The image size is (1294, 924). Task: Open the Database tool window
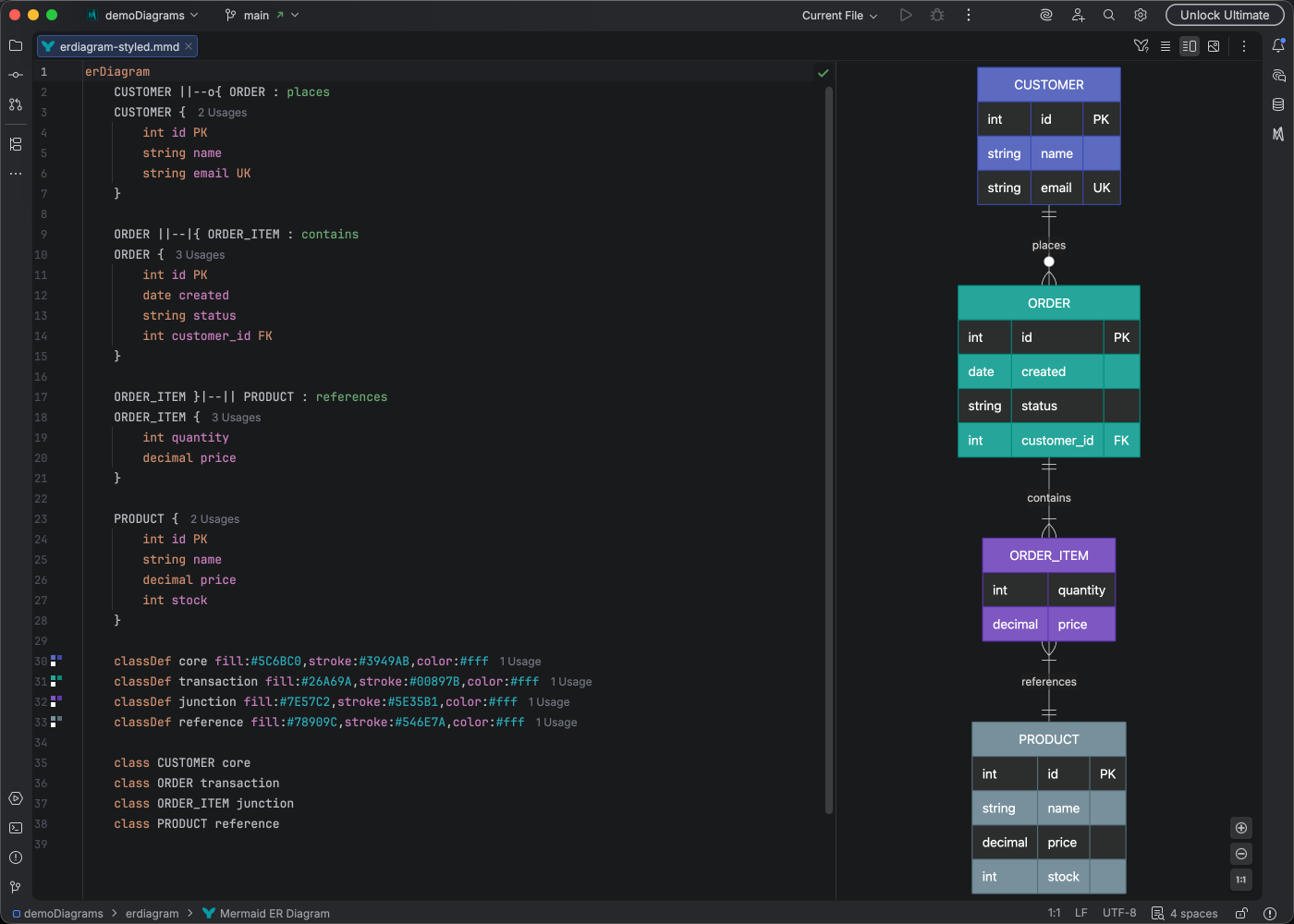pyautogui.click(x=1280, y=105)
